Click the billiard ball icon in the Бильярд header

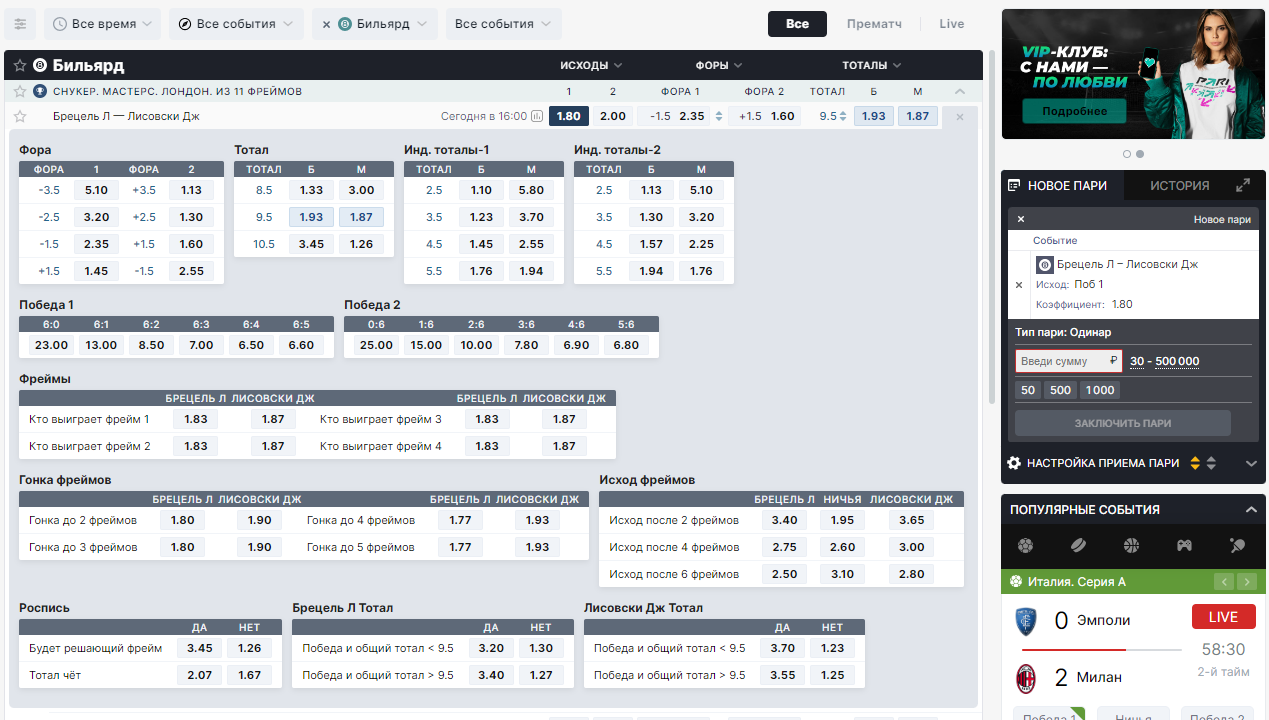click(x=40, y=66)
